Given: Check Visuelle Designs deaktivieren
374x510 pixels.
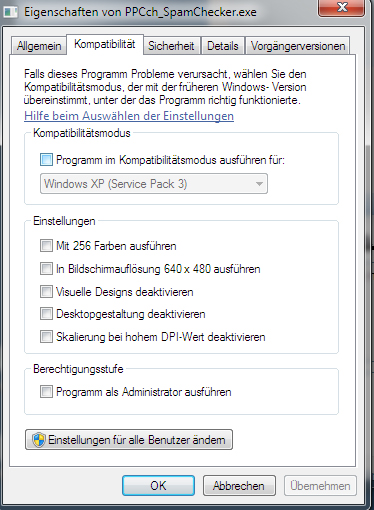Looking at the screenshot, I should point(46,292).
